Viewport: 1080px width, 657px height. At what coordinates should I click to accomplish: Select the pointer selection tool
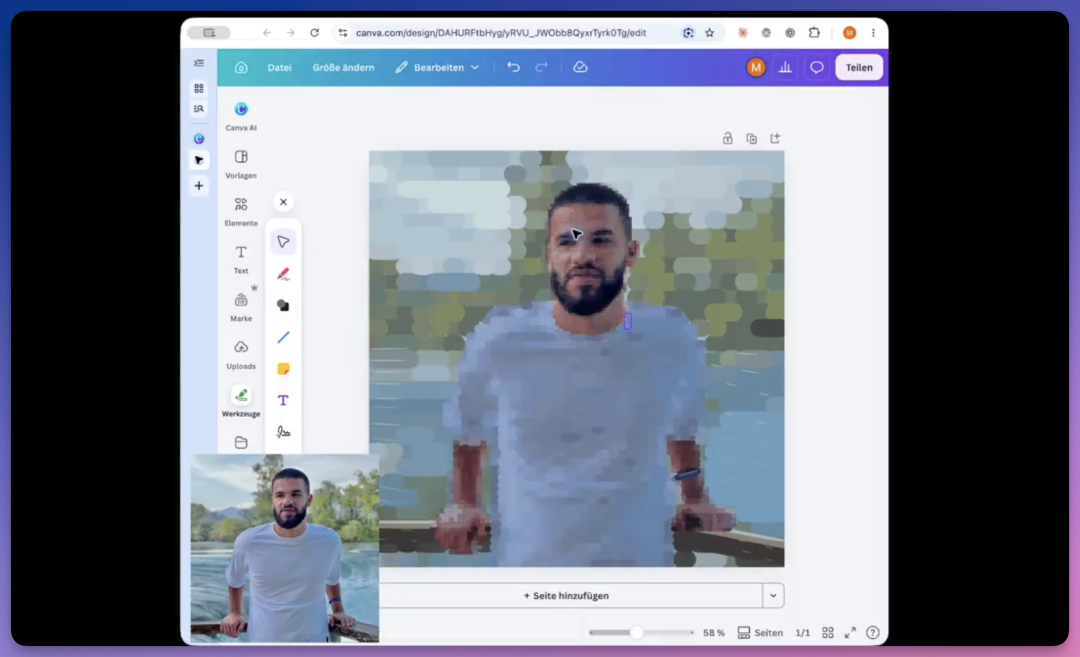[283, 242]
